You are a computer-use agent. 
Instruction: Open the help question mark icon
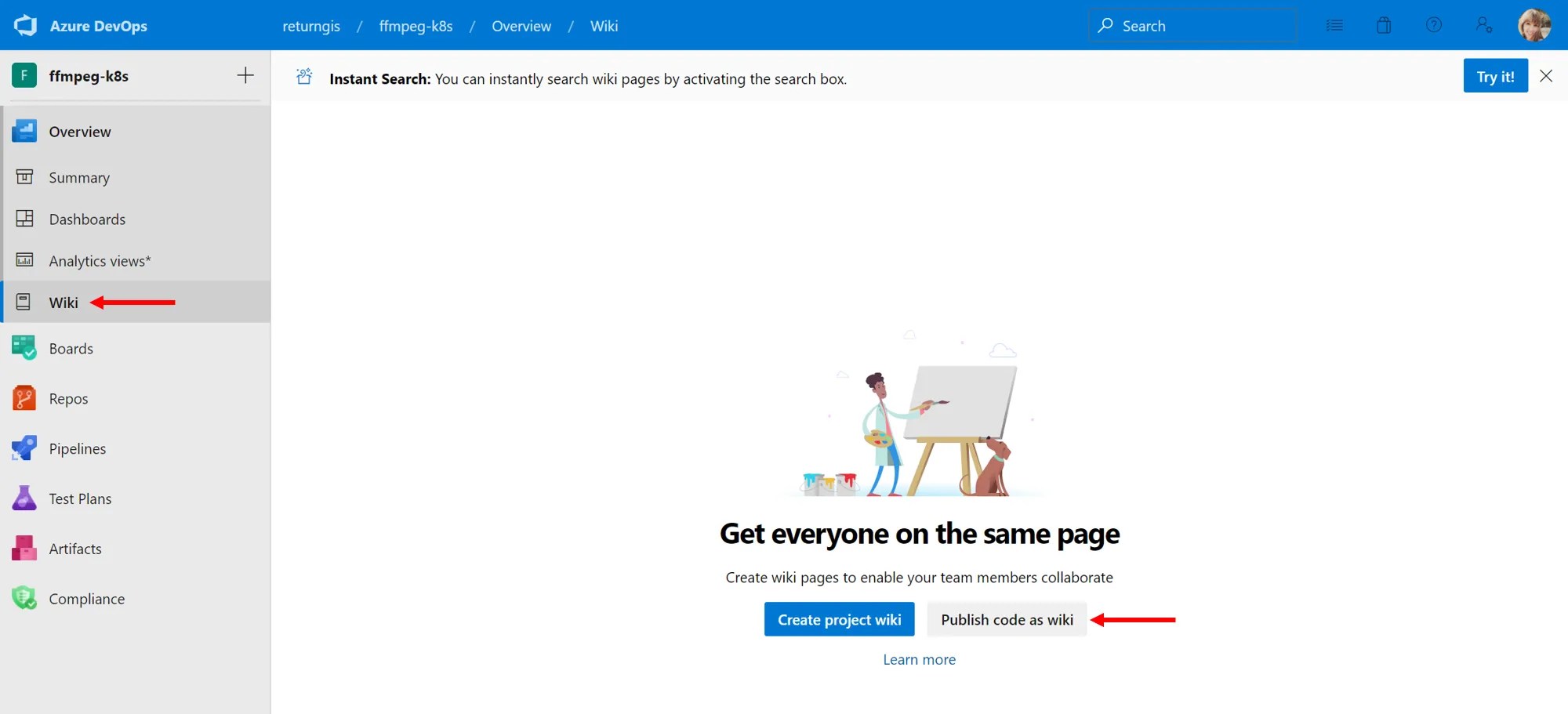1434,25
